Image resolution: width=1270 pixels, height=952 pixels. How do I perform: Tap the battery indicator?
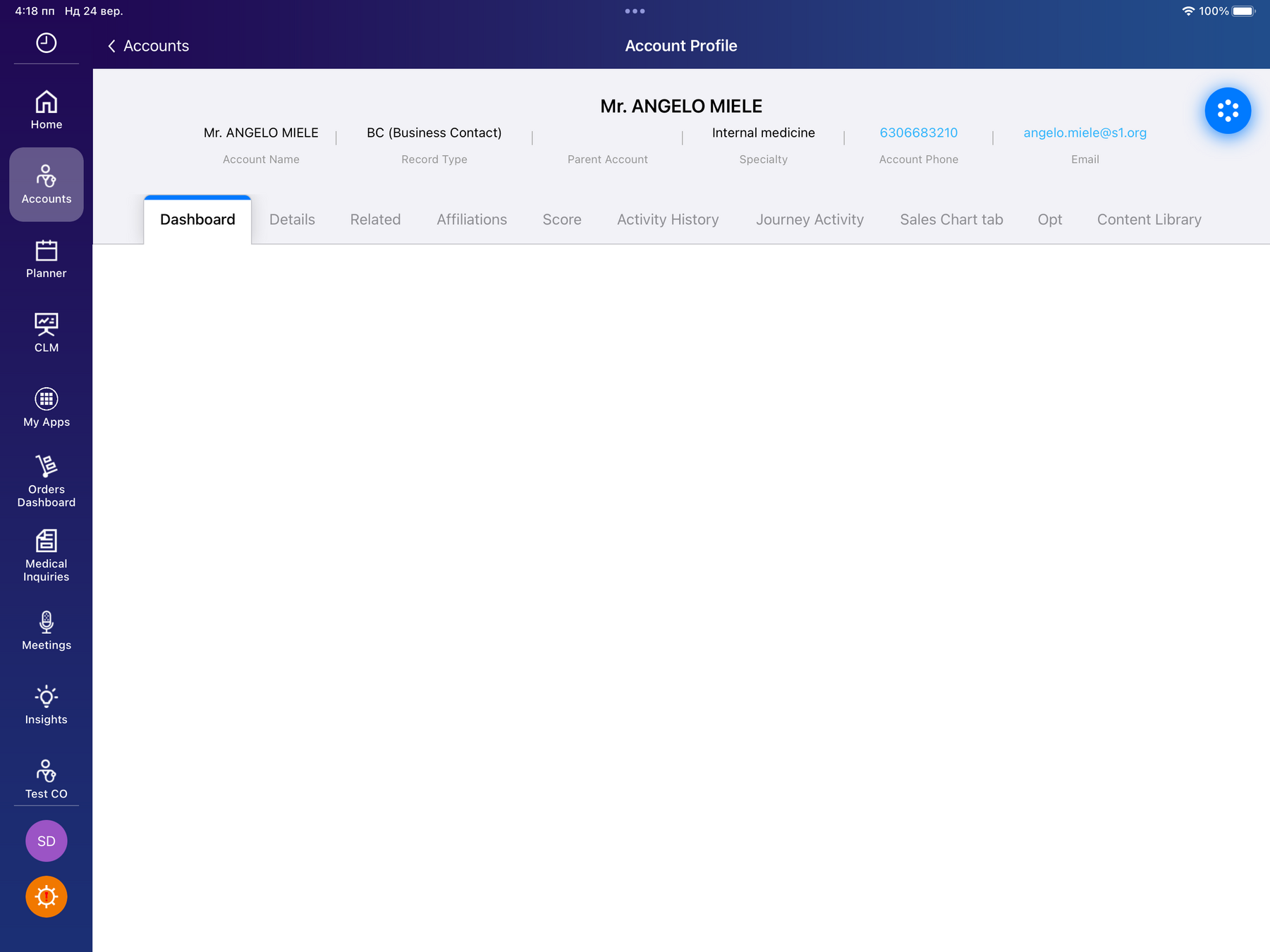1244,11
